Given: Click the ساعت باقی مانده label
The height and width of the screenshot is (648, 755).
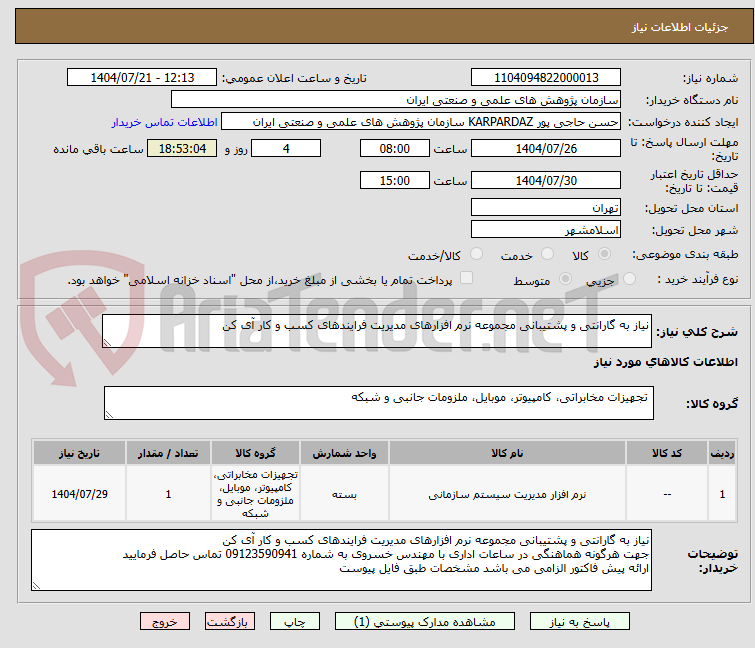Looking at the screenshot, I should 98,149.
